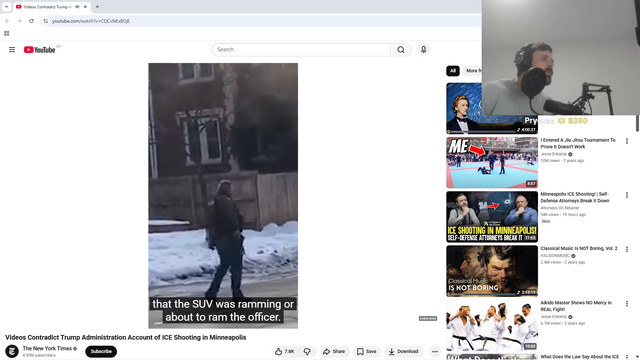Open ICE Shooting in Minneapolis thumbnail
Viewport: 640px width, 360px height.
492,217
